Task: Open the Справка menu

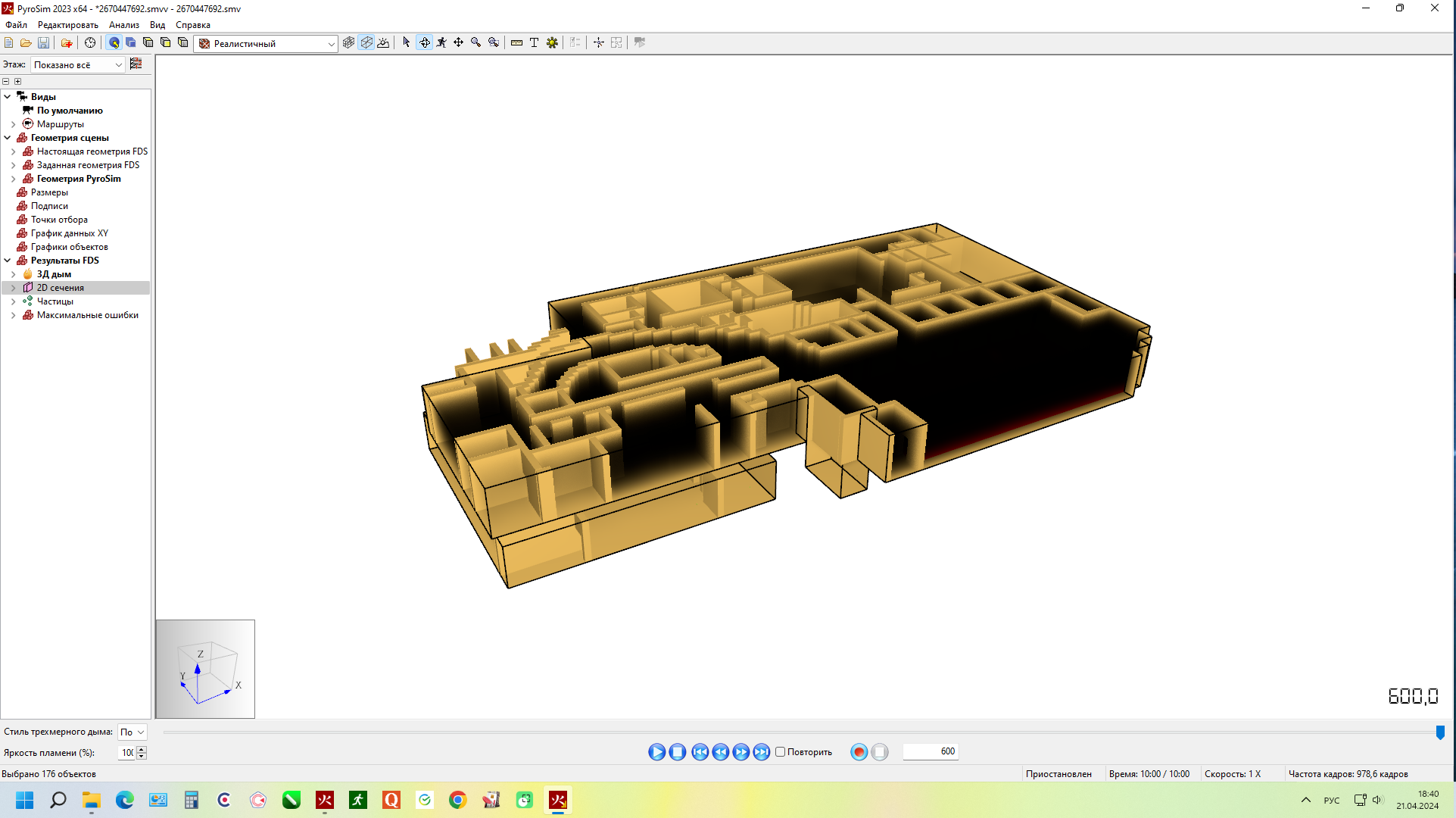Action: 193,25
